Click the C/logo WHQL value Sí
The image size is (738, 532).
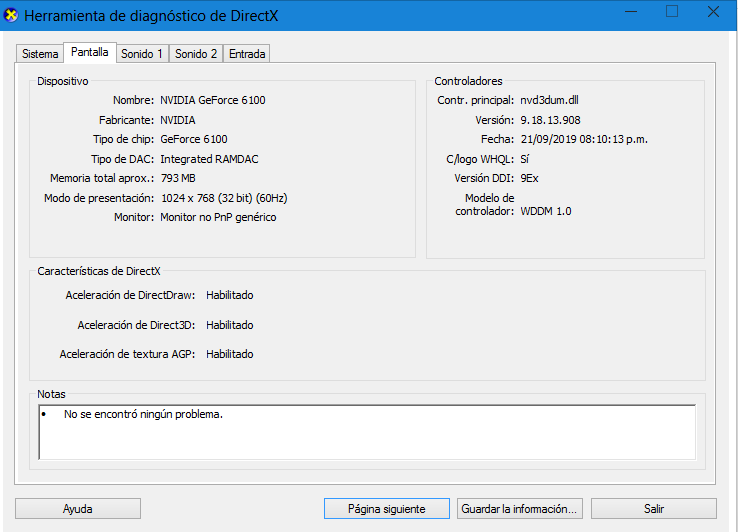coord(524,159)
